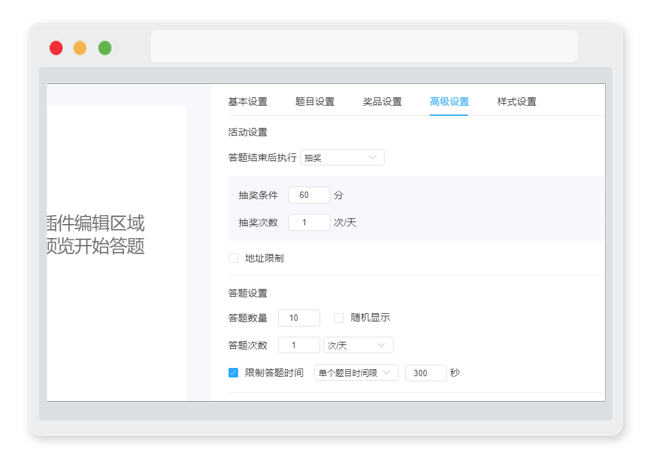
Task: Click the 答题数量 input field
Action: pos(299,318)
